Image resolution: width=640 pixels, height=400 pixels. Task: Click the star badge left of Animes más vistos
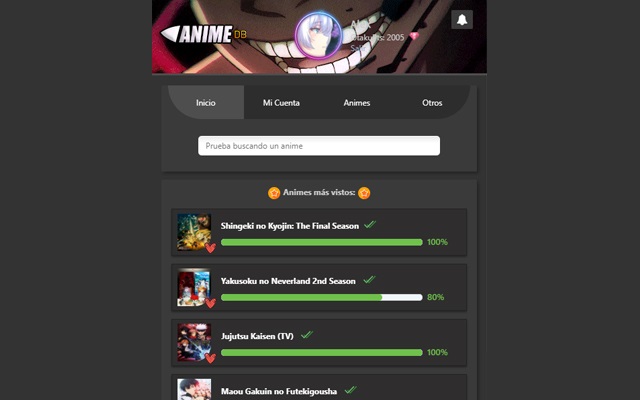[x=274, y=193]
